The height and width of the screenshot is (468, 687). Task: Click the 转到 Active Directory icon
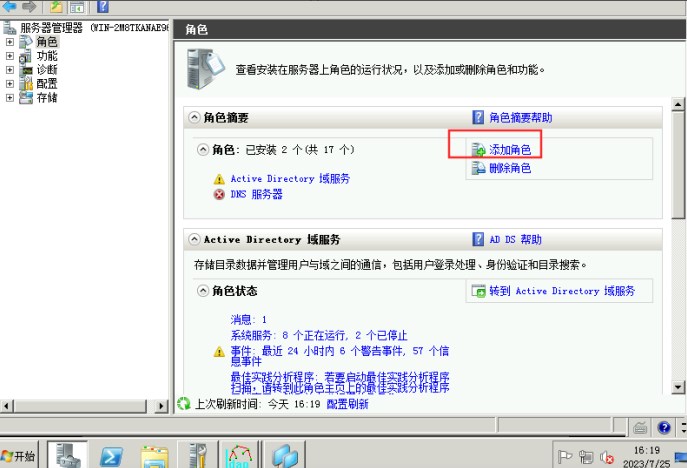coord(478,291)
